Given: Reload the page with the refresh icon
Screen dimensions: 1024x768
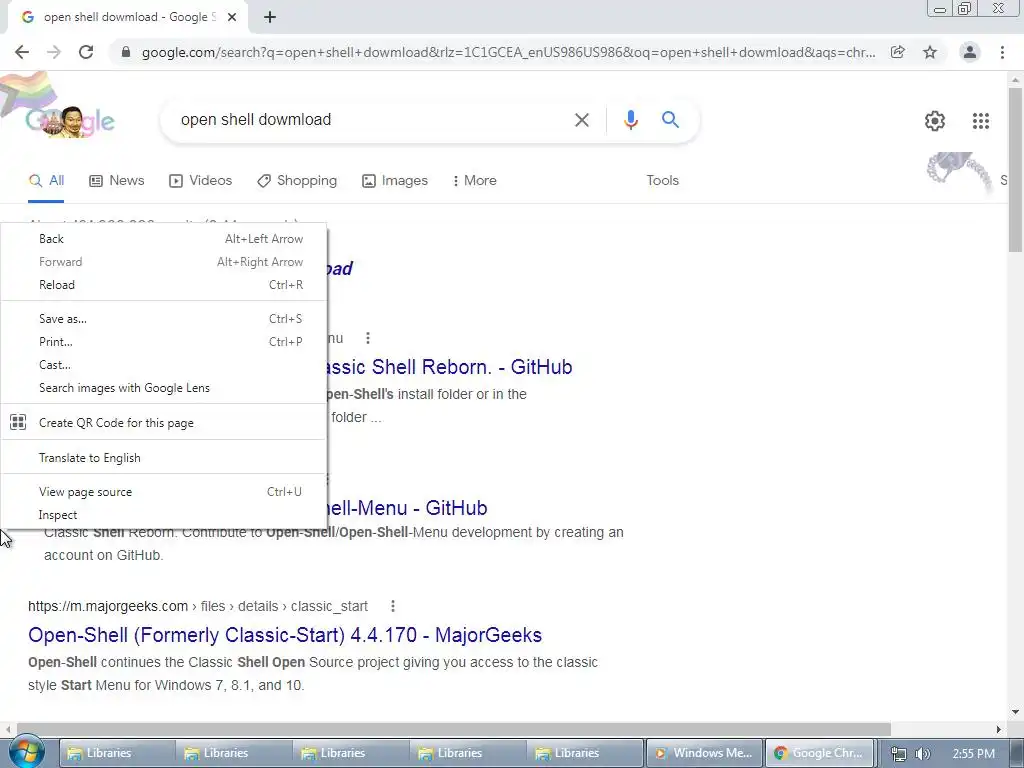Looking at the screenshot, I should (x=86, y=52).
